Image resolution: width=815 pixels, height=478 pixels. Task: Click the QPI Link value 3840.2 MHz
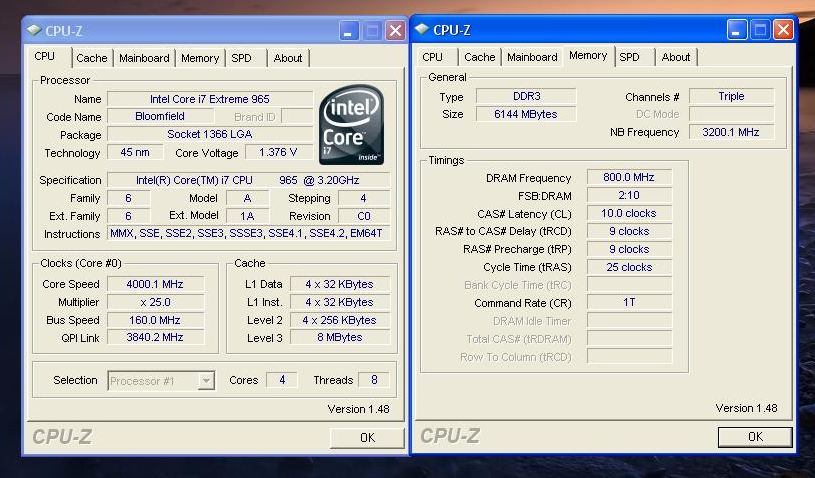pyautogui.click(x=155, y=337)
